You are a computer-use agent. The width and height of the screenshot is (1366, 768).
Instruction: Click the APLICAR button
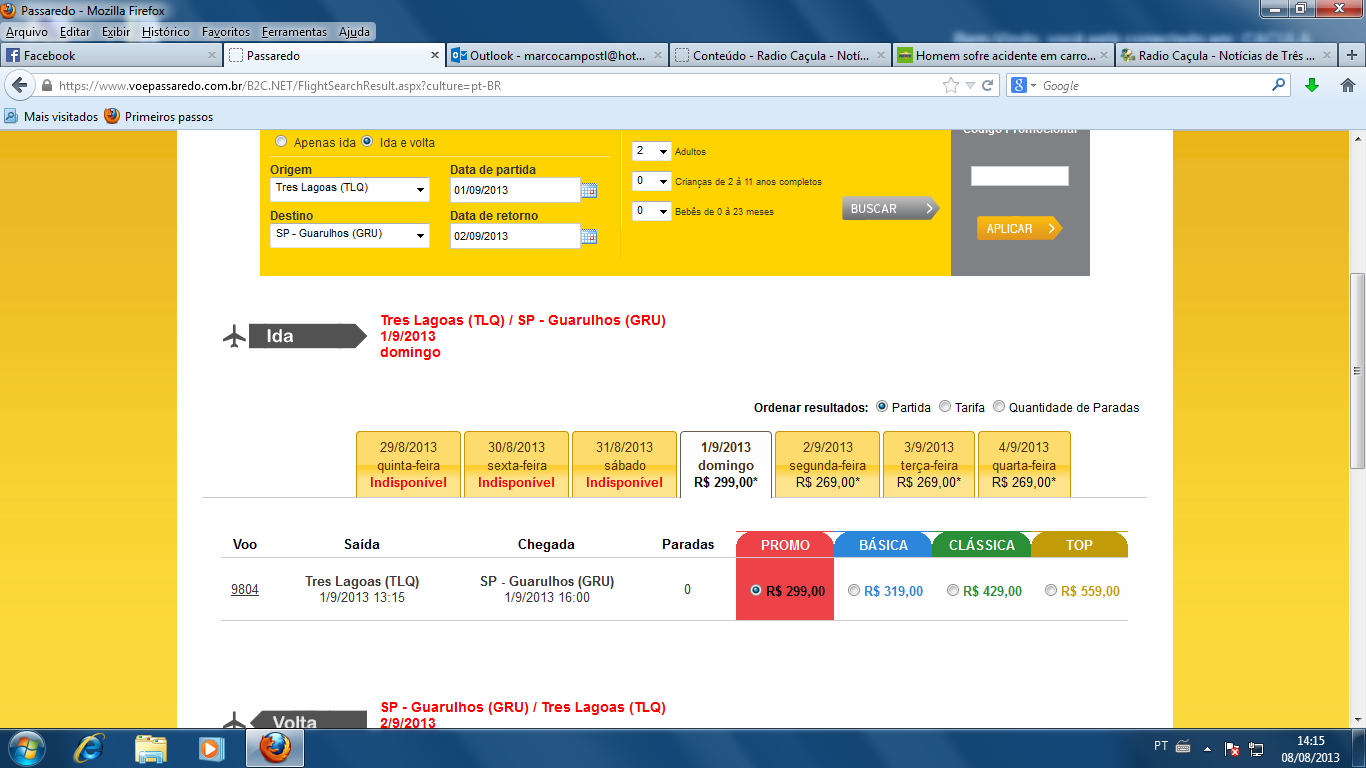[x=1019, y=229]
